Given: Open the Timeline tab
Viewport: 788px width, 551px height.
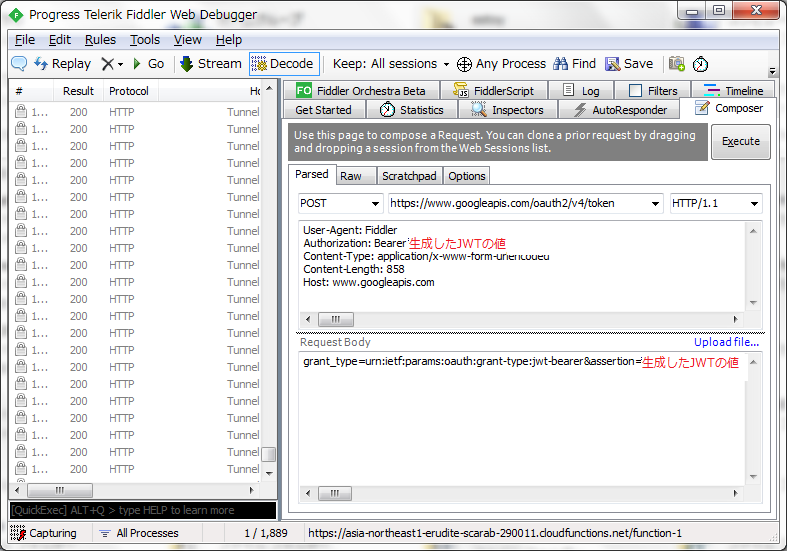Looking at the screenshot, I should [x=733, y=90].
